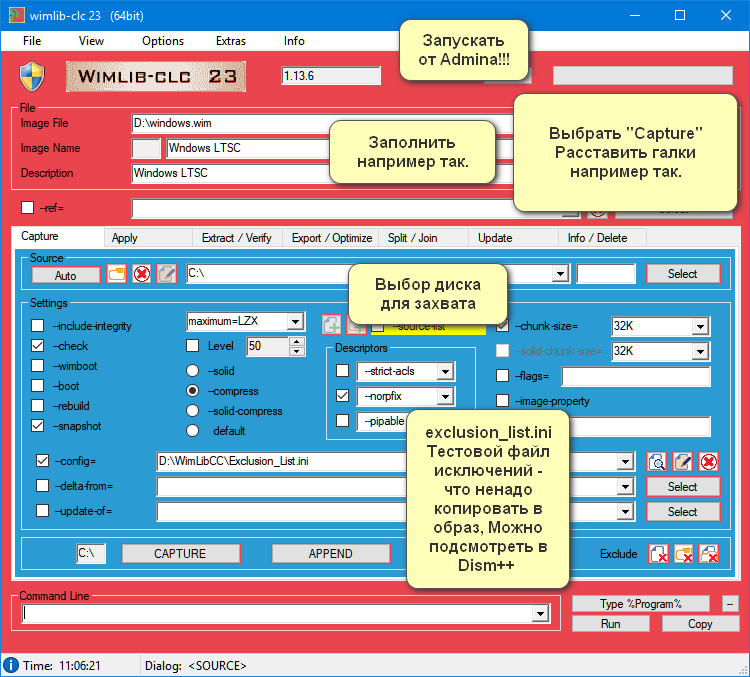Enable the --strict-acls descriptor checkbox
Viewport: 750px width, 677px height.
tap(342, 371)
